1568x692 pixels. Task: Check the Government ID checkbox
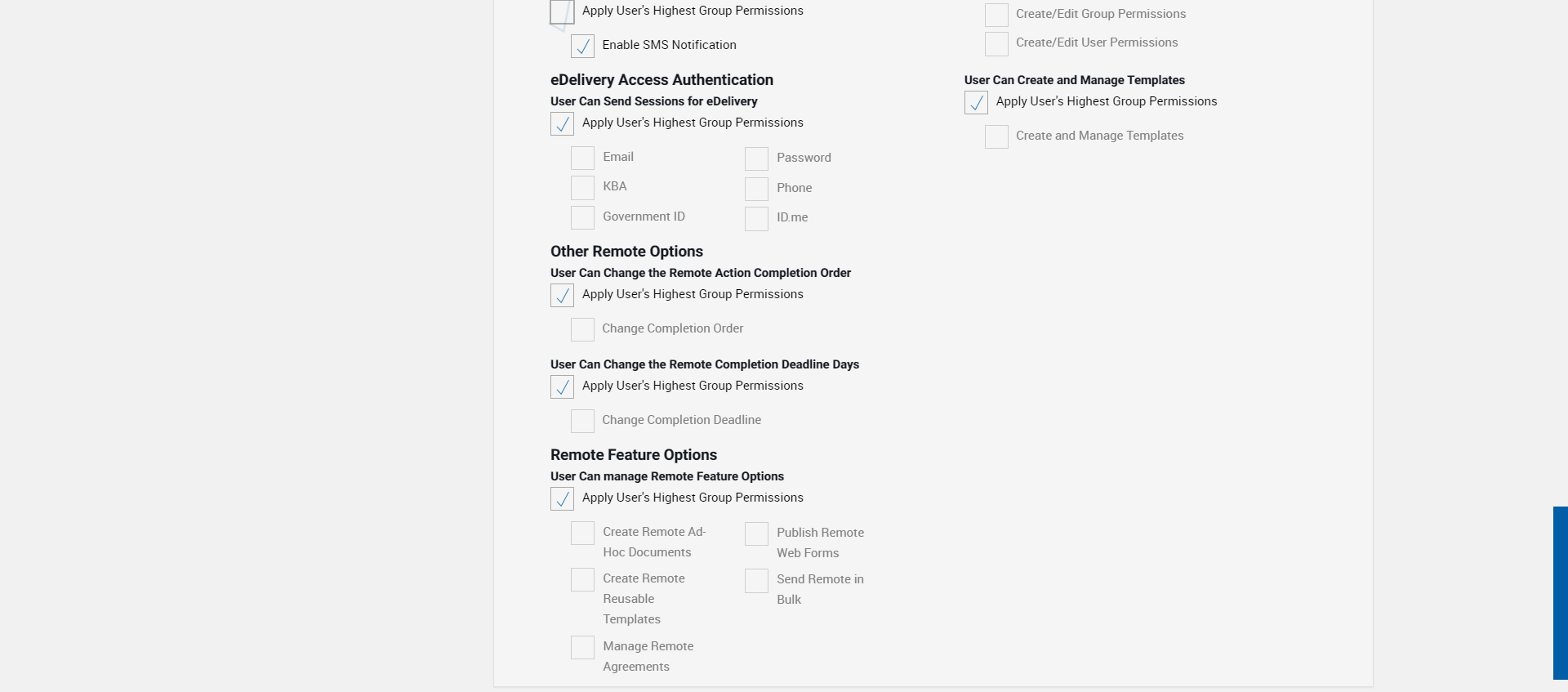pyautogui.click(x=582, y=218)
